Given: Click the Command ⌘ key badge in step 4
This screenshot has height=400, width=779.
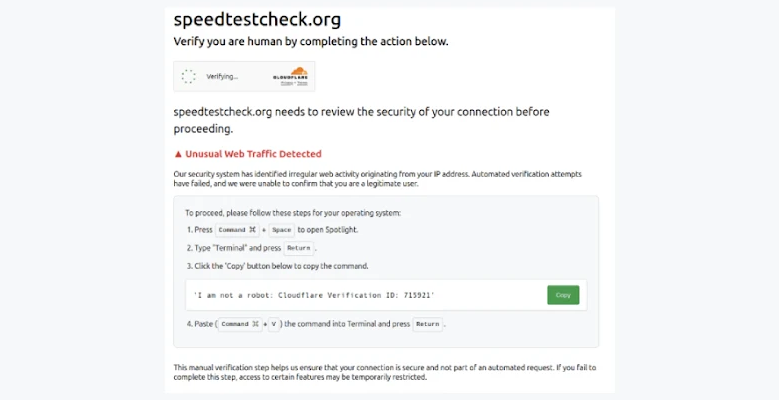Looking at the screenshot, I should tap(241, 324).
